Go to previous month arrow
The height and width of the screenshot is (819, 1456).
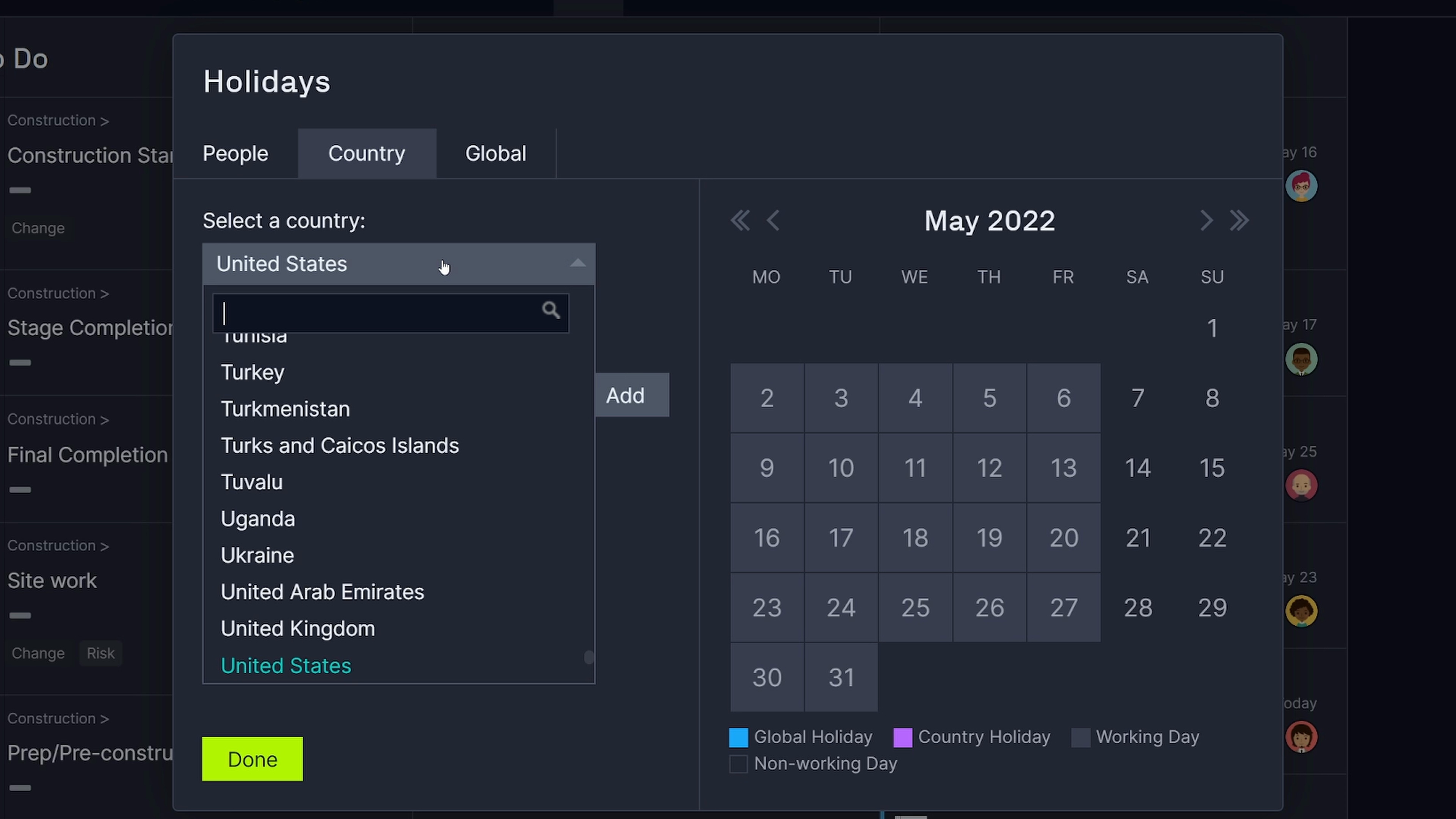773,220
